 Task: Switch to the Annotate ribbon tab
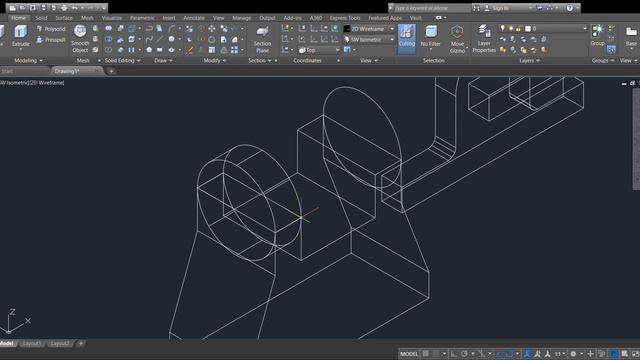194,18
